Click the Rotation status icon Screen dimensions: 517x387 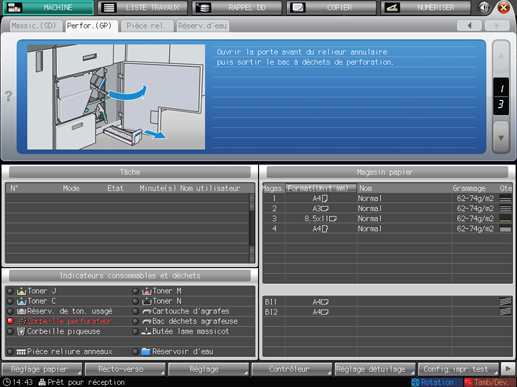click(x=415, y=382)
